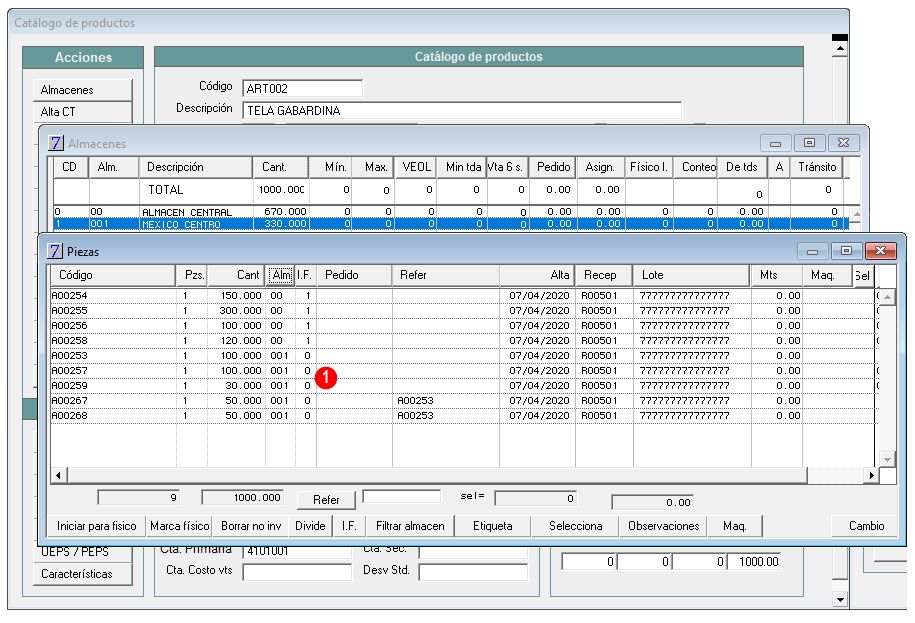Click the Almacenes window app icon
The height and width of the screenshot is (623, 915).
click(55, 143)
